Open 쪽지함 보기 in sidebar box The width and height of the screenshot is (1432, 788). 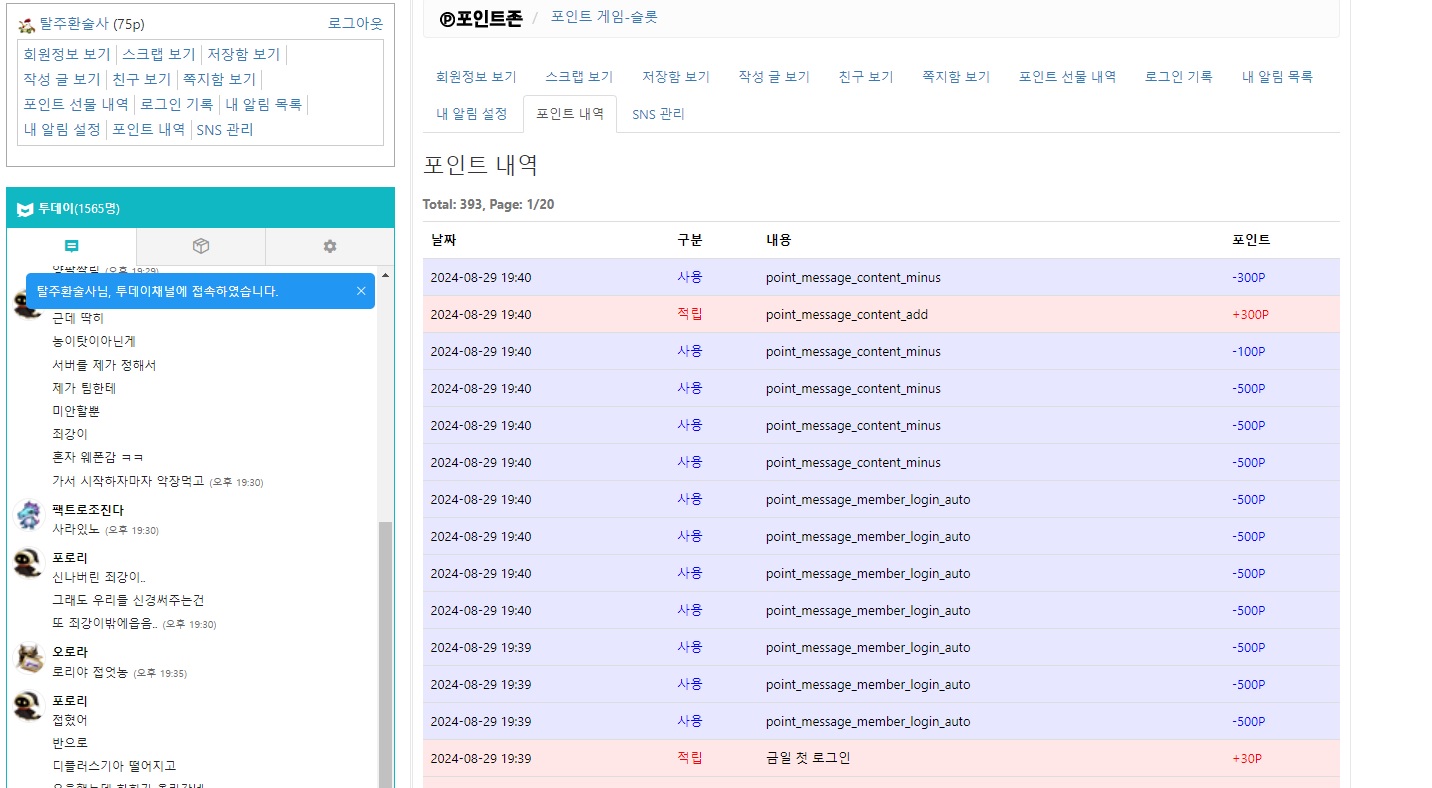(220, 79)
